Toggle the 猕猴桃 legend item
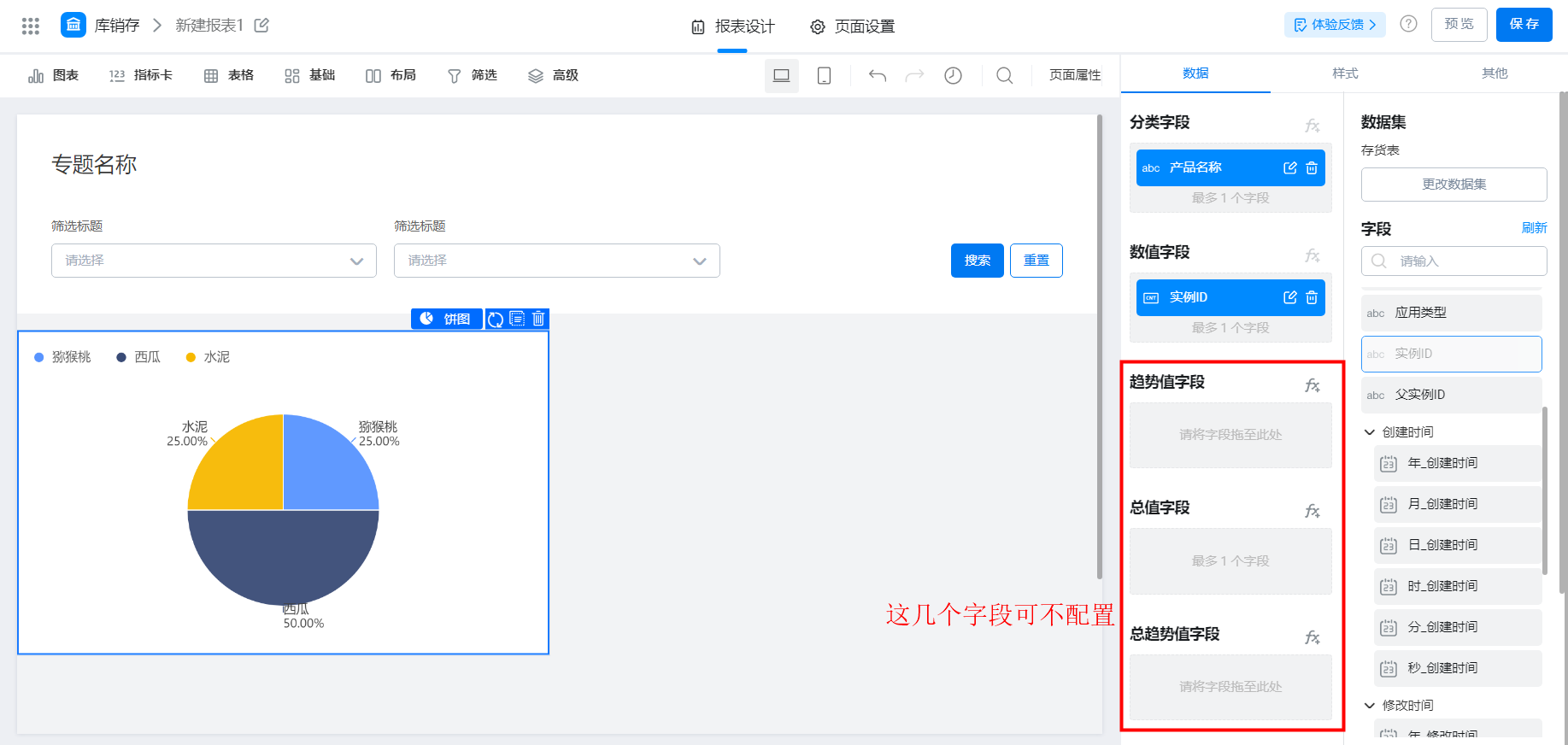This screenshot has height=745, width=1568. click(x=62, y=357)
